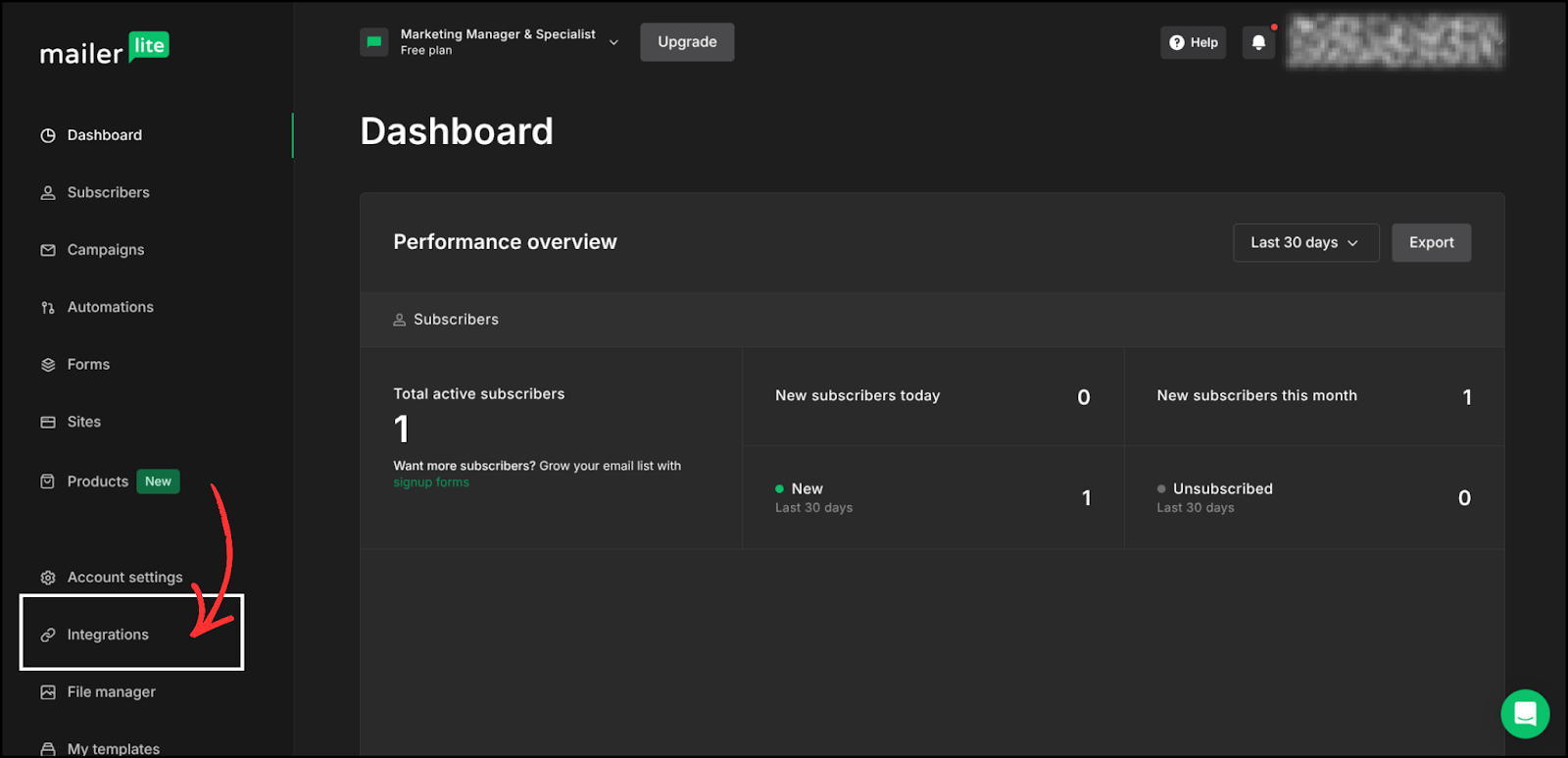Click the Sites window icon

click(48, 423)
